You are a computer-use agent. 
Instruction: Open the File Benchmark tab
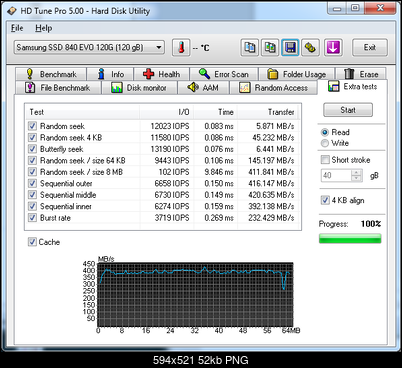(x=58, y=88)
